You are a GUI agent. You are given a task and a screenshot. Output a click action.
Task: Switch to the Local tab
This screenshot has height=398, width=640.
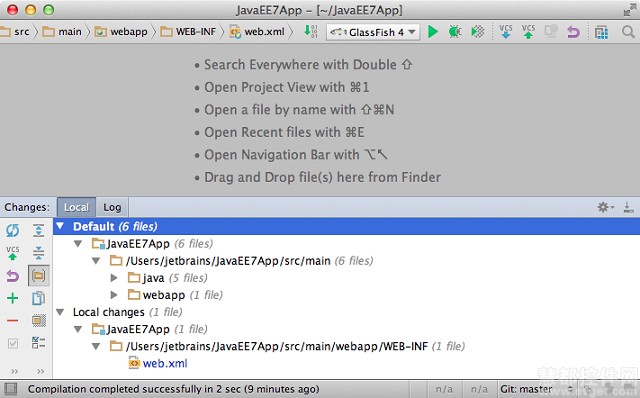point(76,207)
